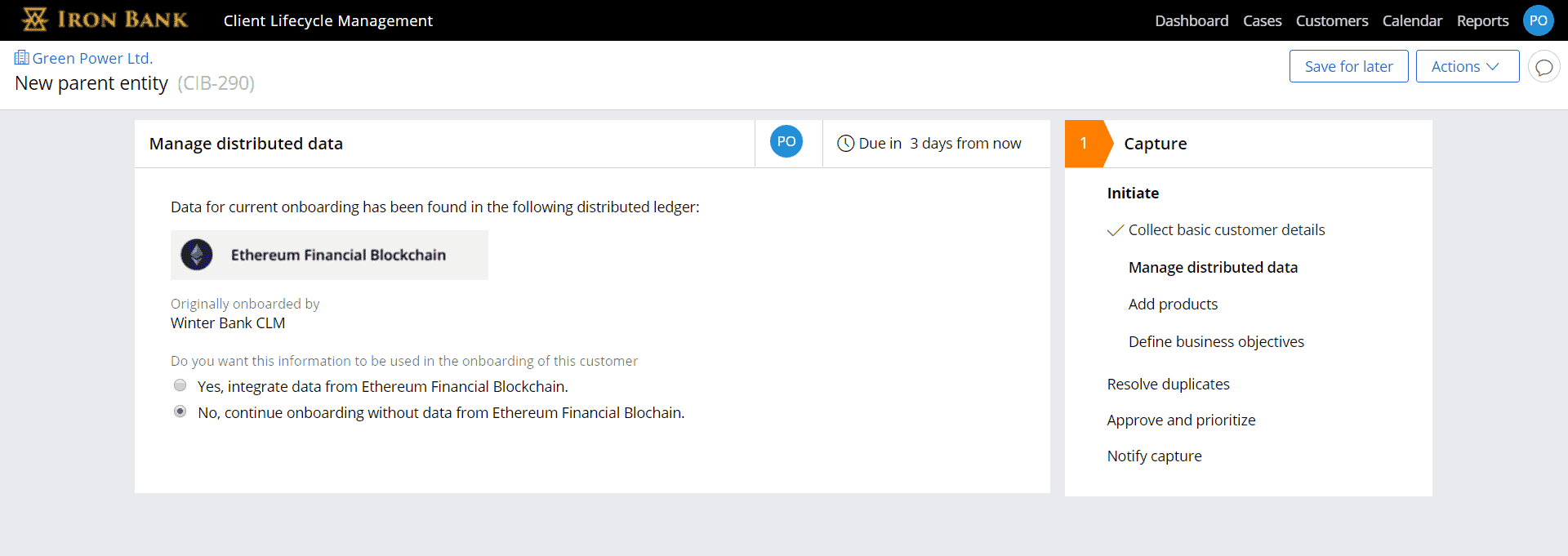Click the orange stage 1 arrow marker
1568x556 pixels.
click(x=1089, y=144)
